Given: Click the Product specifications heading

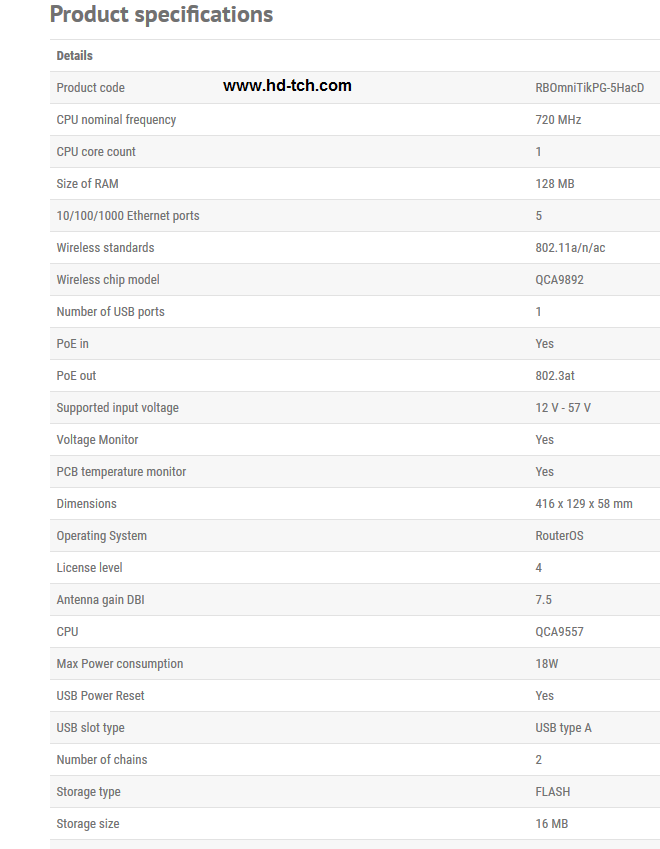Looking at the screenshot, I should (x=161, y=15).
